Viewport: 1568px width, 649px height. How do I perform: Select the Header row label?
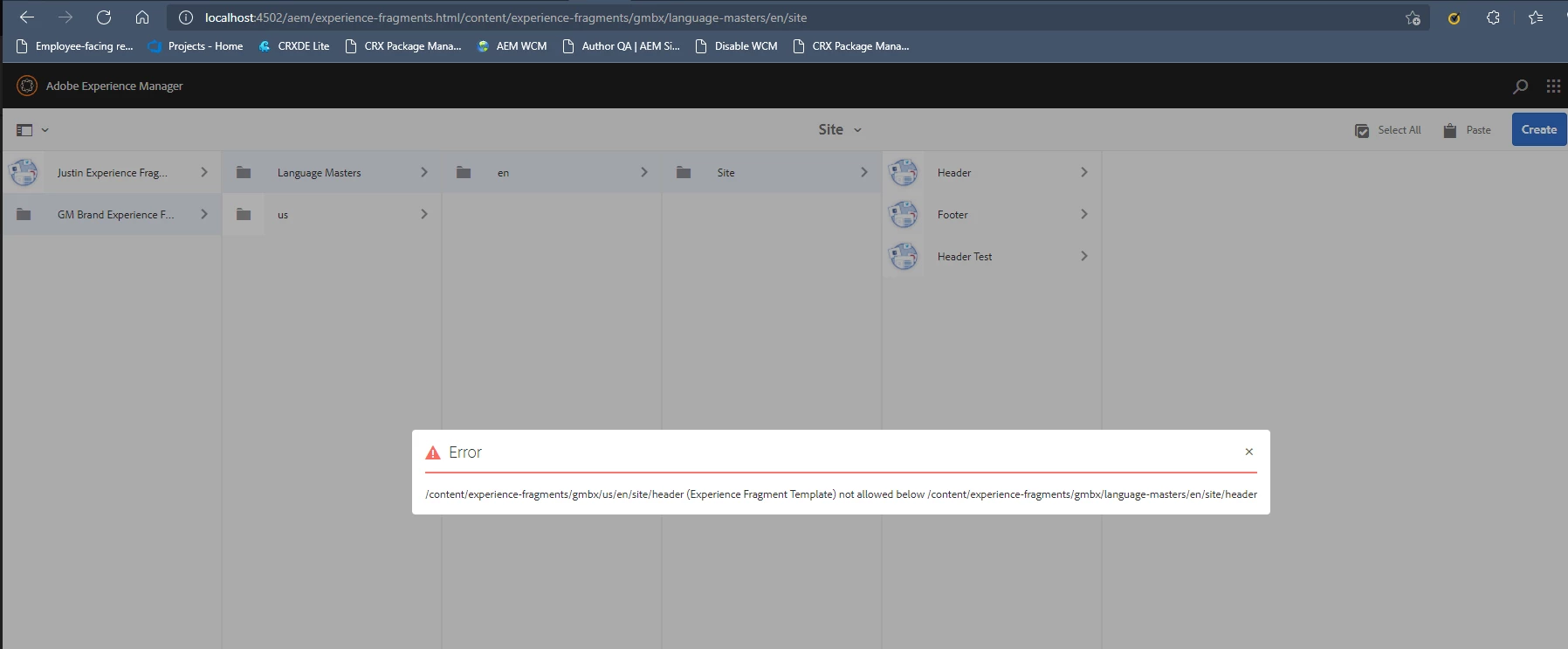point(954,173)
